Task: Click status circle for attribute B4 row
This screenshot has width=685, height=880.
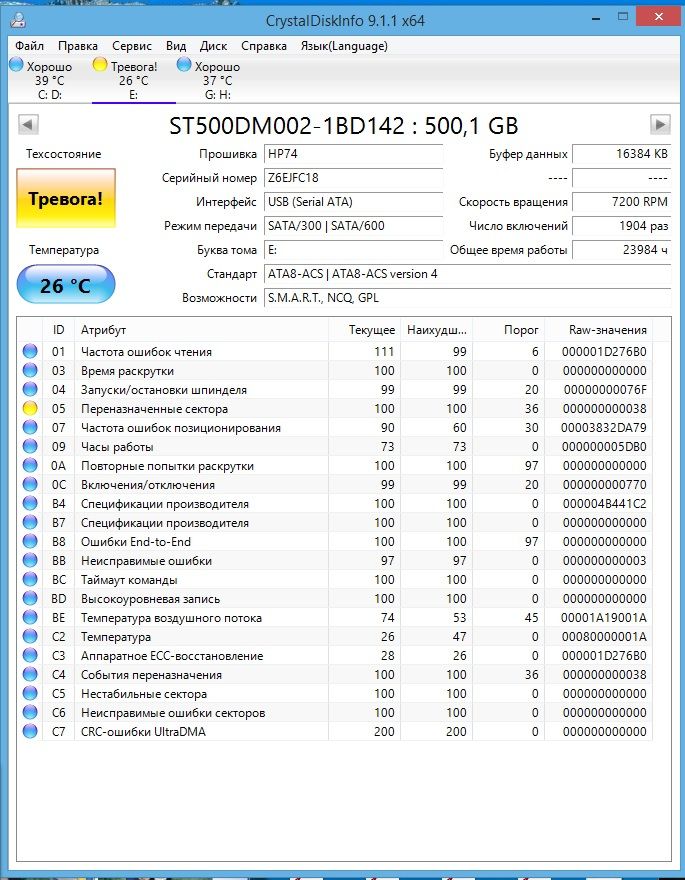Action: click(30, 503)
